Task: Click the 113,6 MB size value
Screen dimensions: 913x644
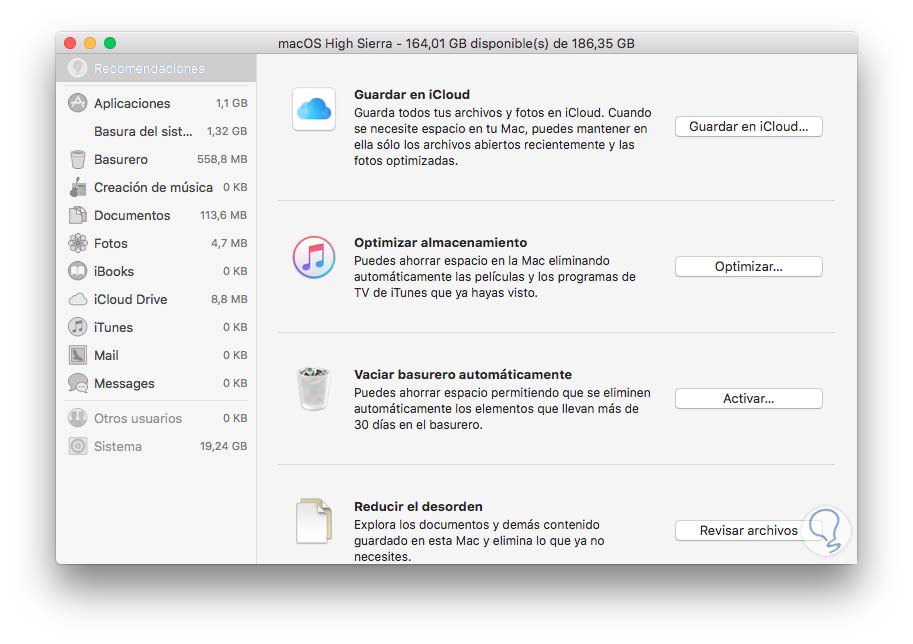Action: click(224, 215)
